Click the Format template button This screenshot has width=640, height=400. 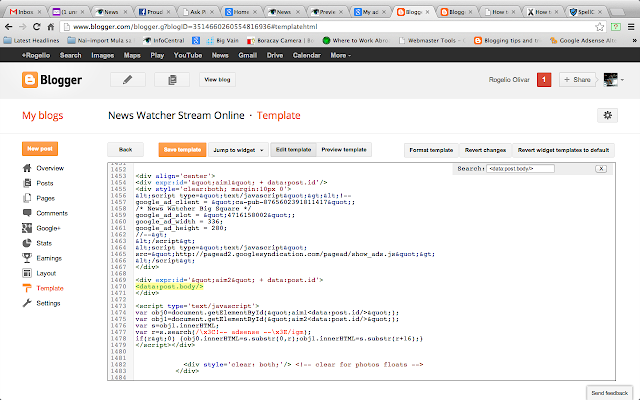[x=431, y=150]
